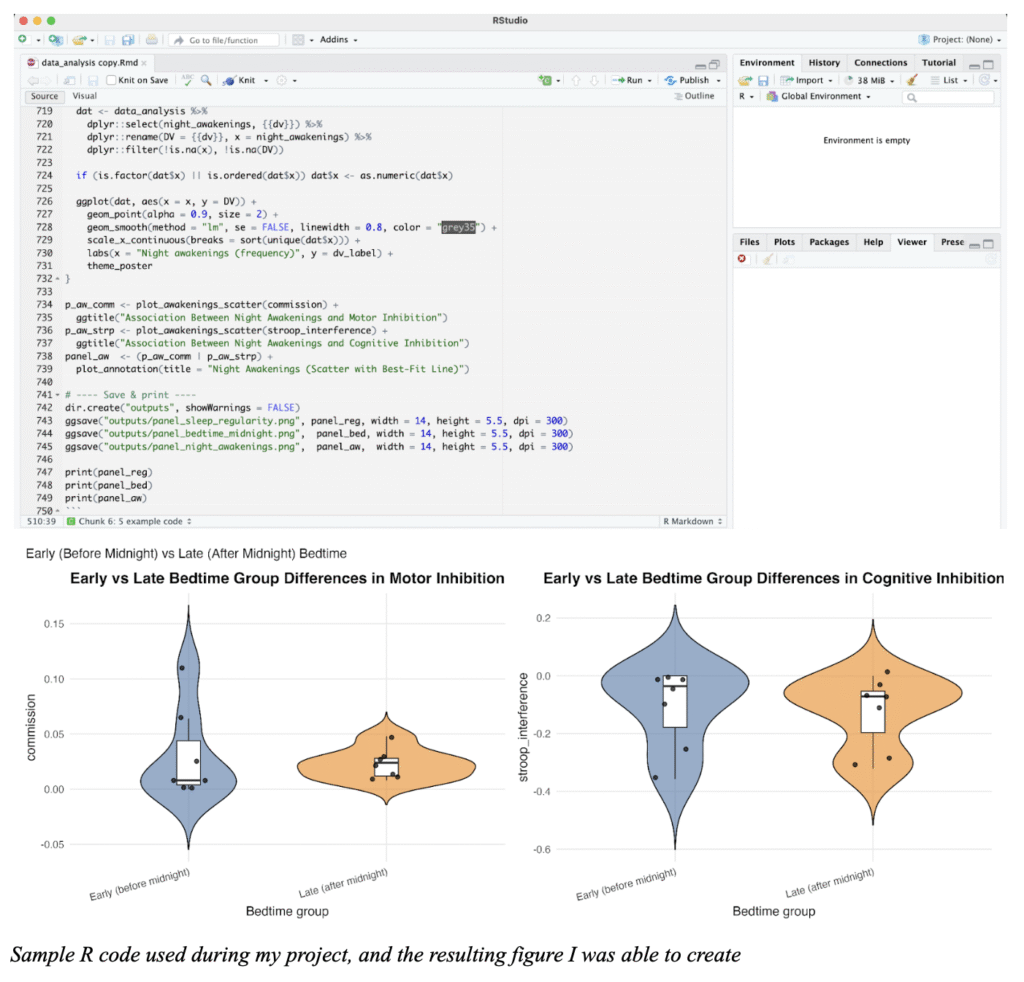Viewport: 1024px width, 982px height.
Task: Click the New File icon
Action: 23,40
